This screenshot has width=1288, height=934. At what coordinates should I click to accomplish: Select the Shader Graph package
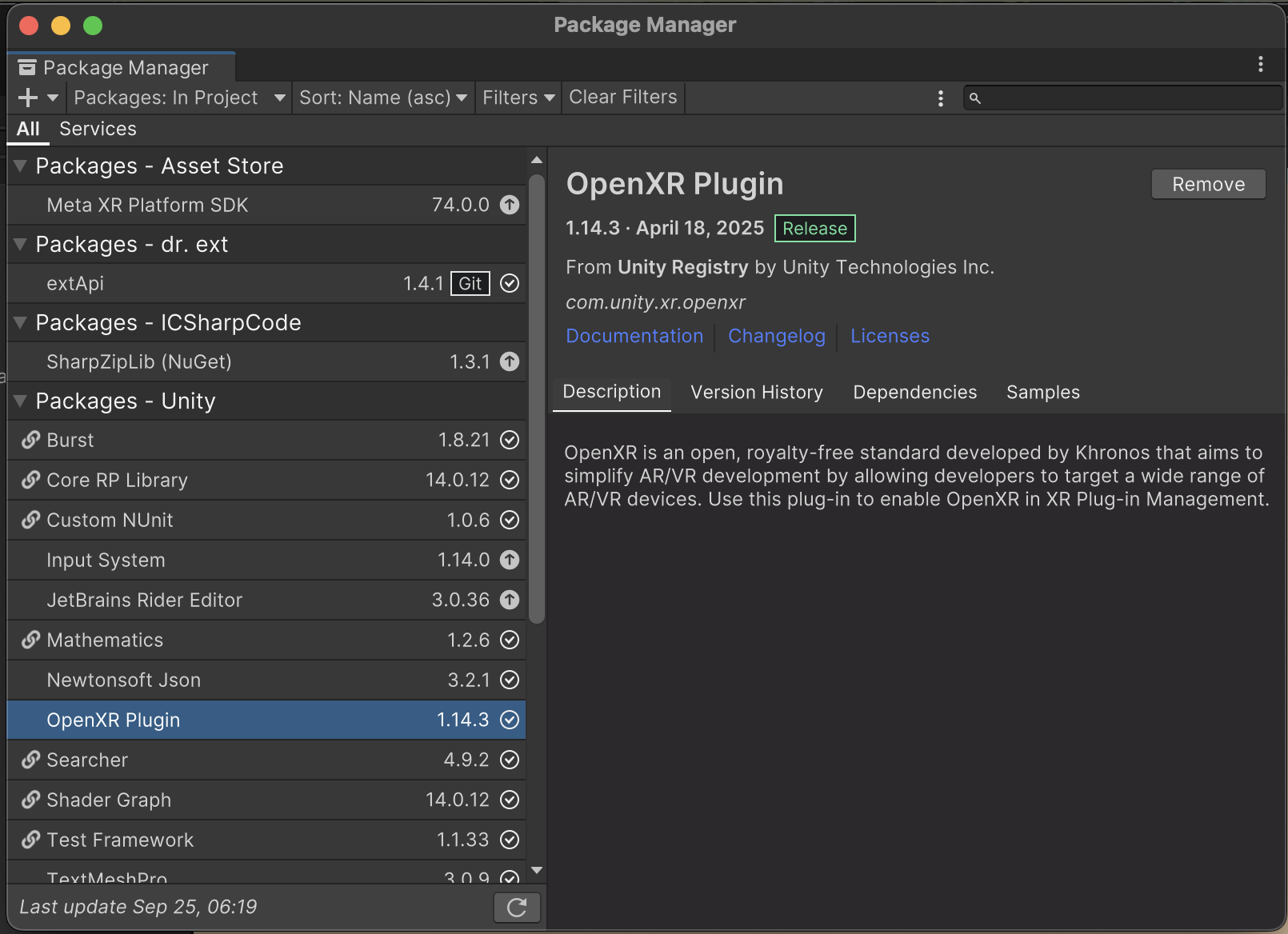click(x=266, y=800)
